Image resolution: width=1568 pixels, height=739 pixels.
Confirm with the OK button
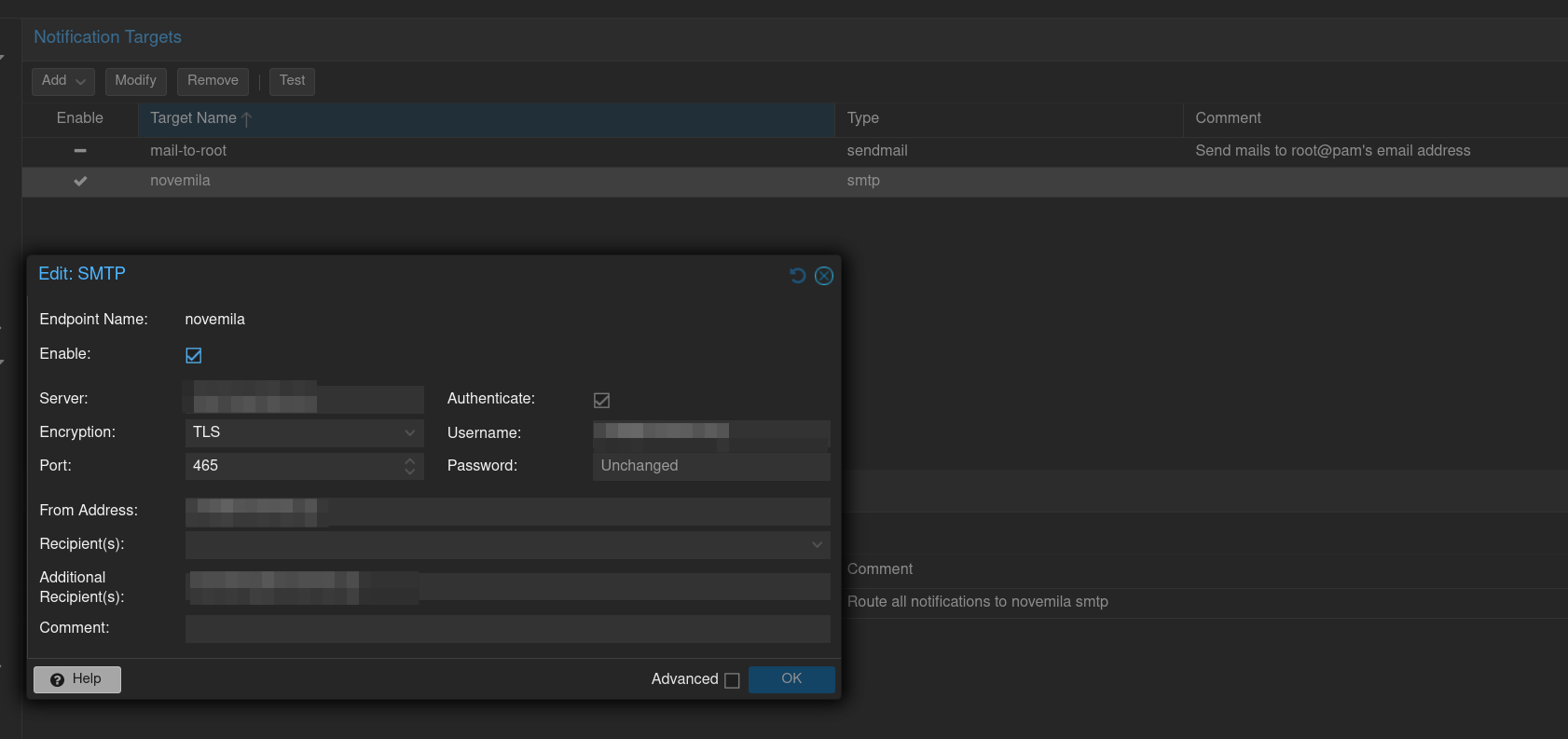[791, 679]
